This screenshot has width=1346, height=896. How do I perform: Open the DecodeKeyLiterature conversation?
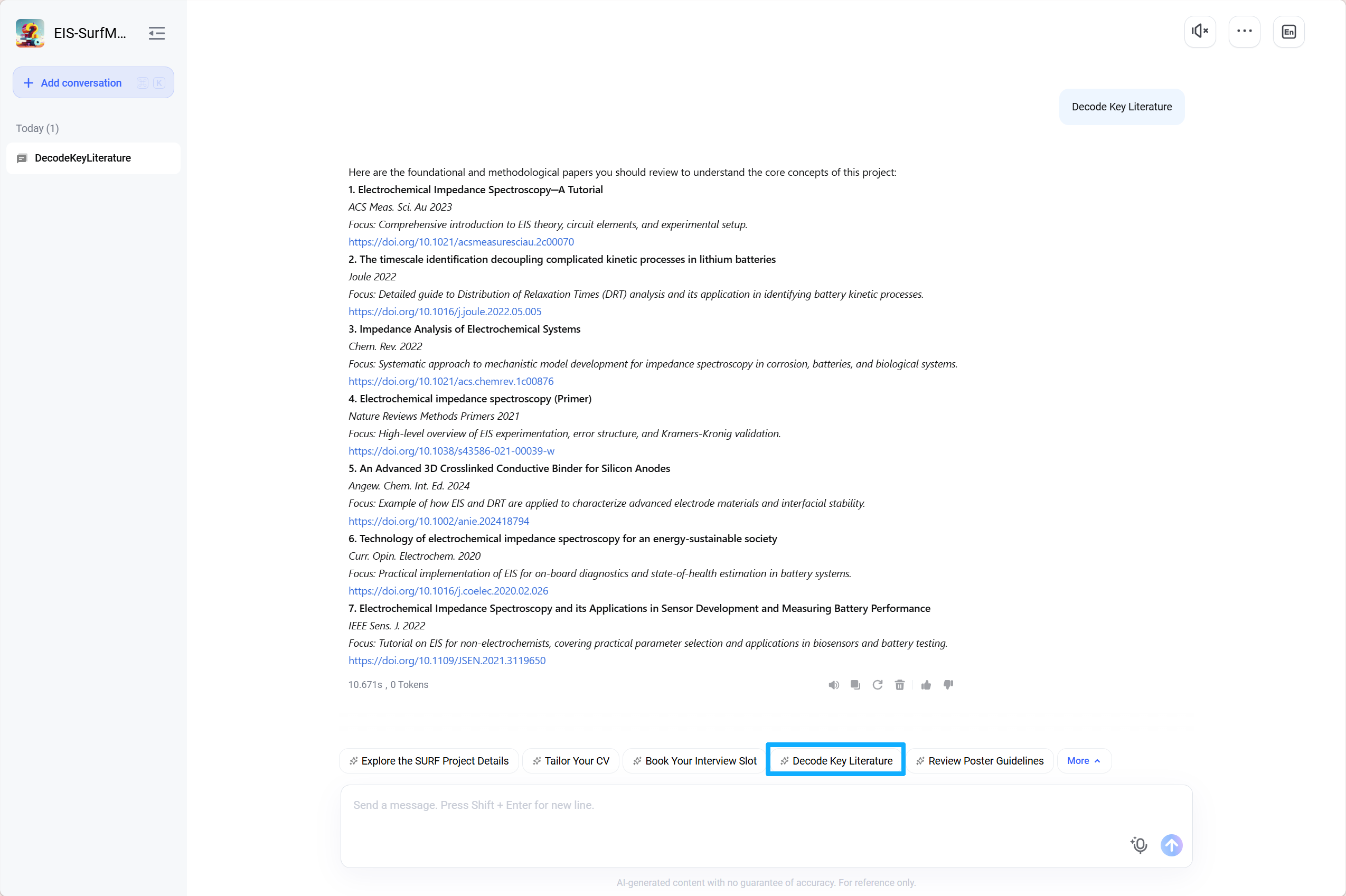tap(93, 158)
